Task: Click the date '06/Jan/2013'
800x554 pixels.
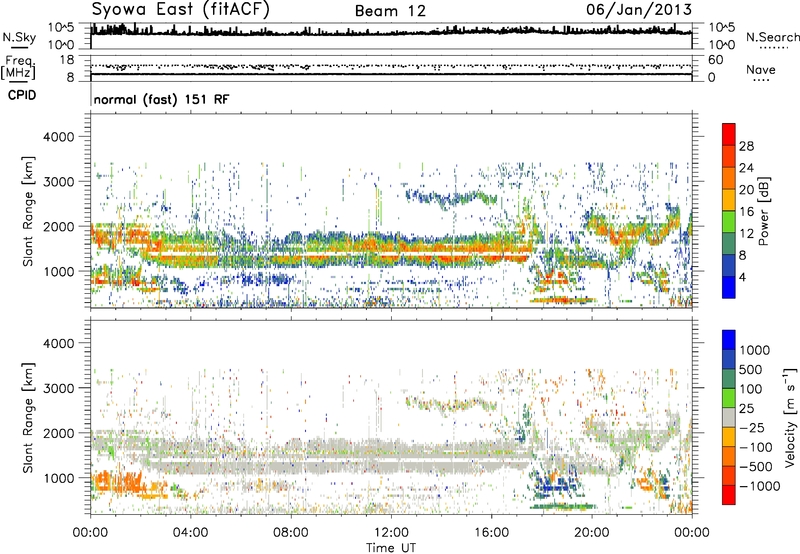Action: point(639,10)
